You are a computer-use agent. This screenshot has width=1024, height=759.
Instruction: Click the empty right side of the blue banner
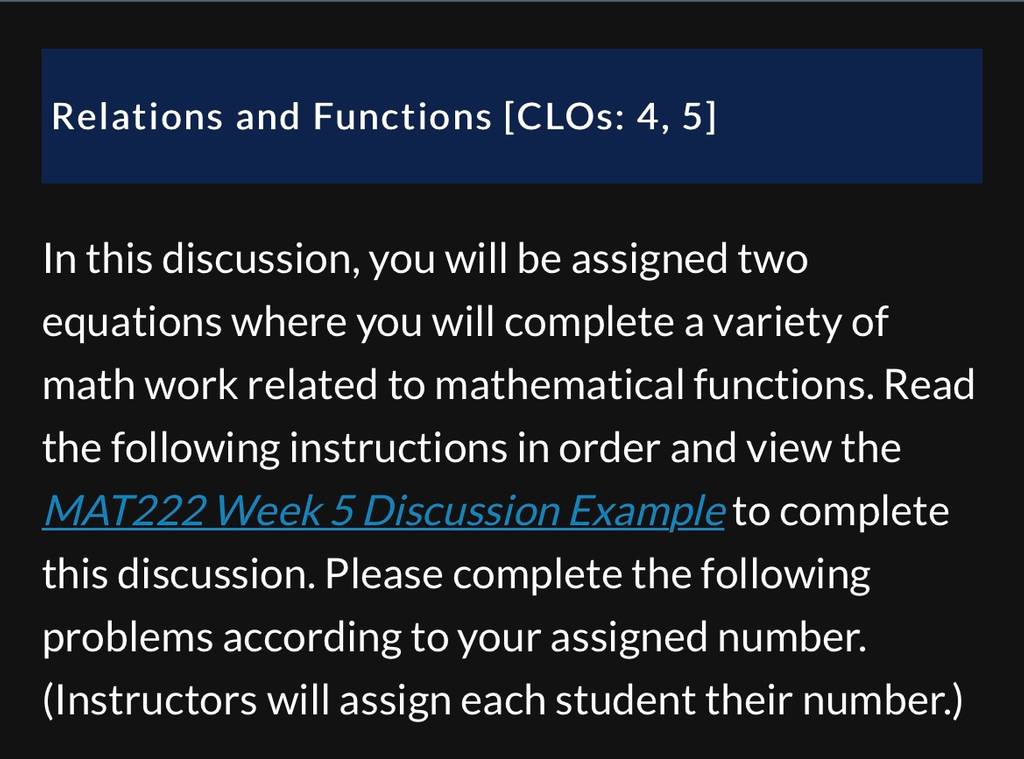pos(849,116)
